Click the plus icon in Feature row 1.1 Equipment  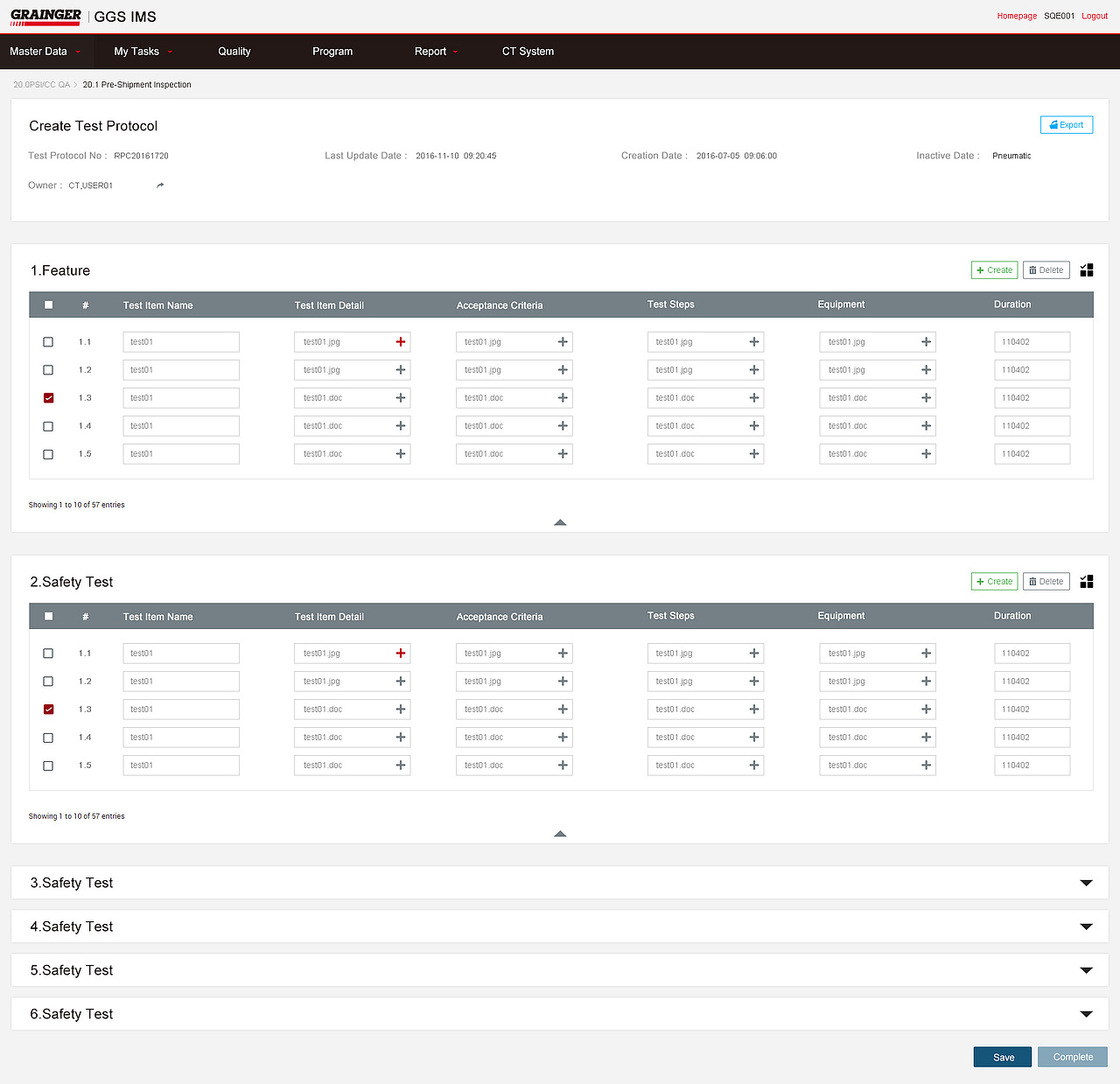click(x=926, y=342)
